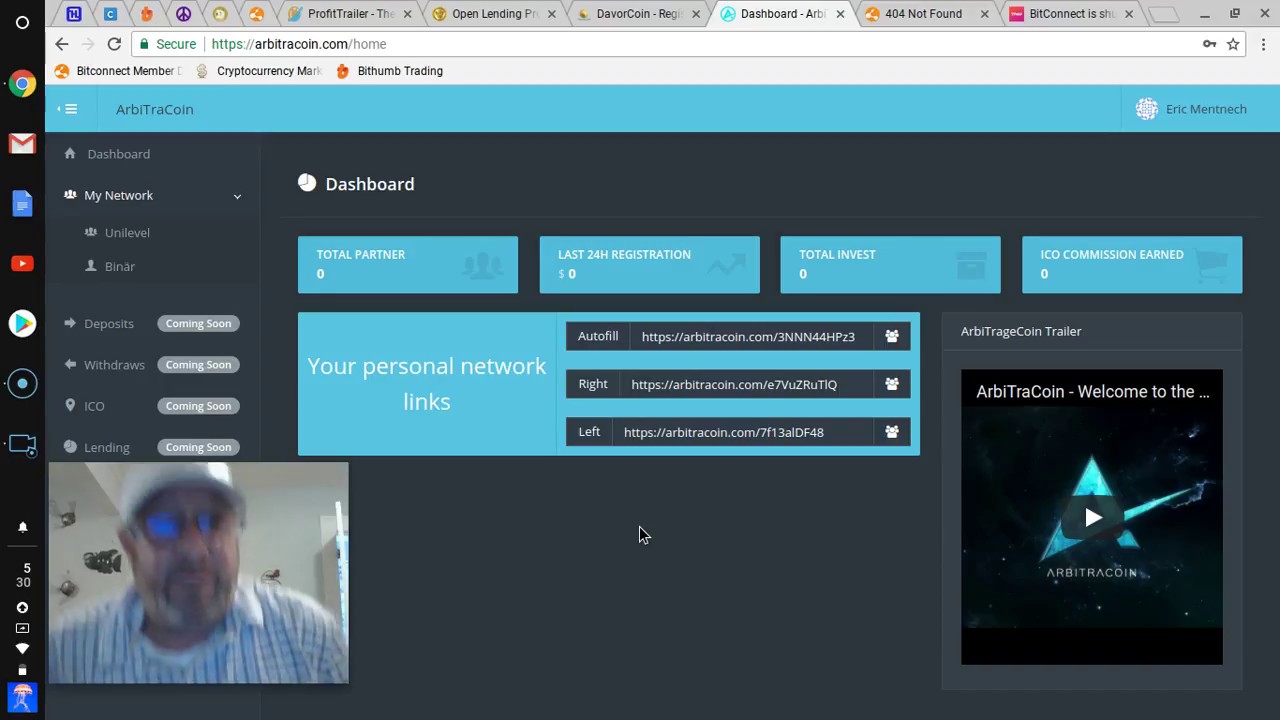Image resolution: width=1280 pixels, height=720 pixels.
Task: Switch to the first pinned tab with H icon
Action: [x=73, y=14]
